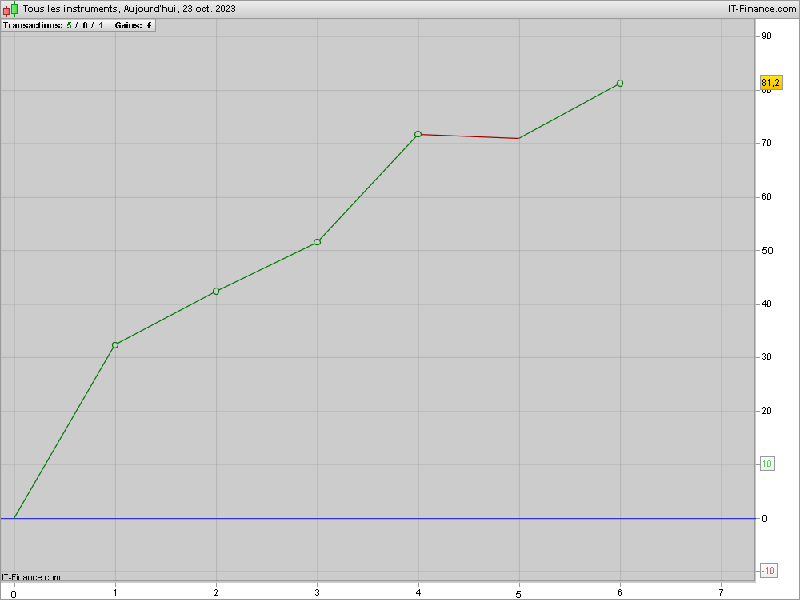Viewport: 800px width, 600px height.
Task: Click the 4 label on the horizontal axis
Action: pyautogui.click(x=418, y=593)
